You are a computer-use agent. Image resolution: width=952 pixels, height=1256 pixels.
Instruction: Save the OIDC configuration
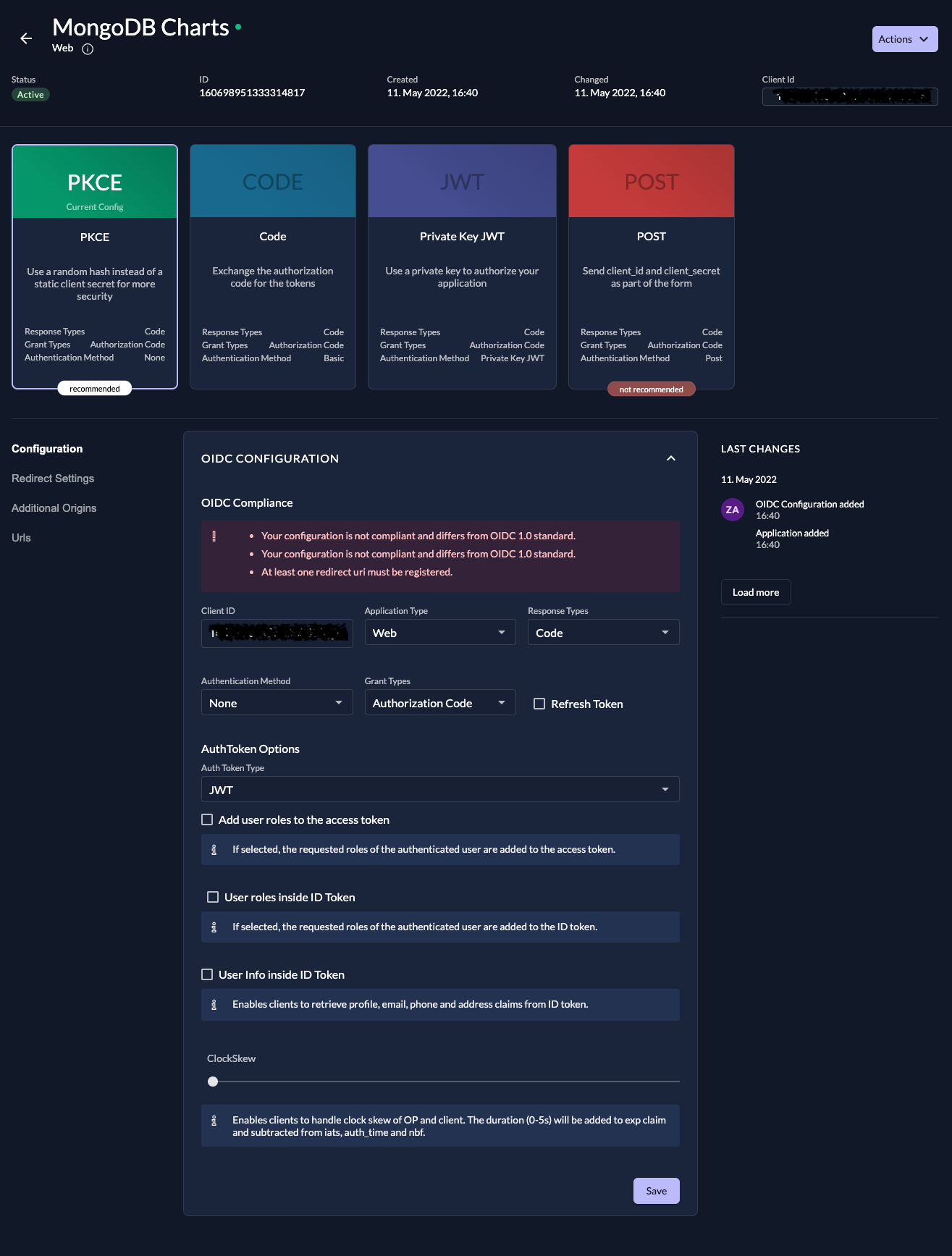(656, 1191)
